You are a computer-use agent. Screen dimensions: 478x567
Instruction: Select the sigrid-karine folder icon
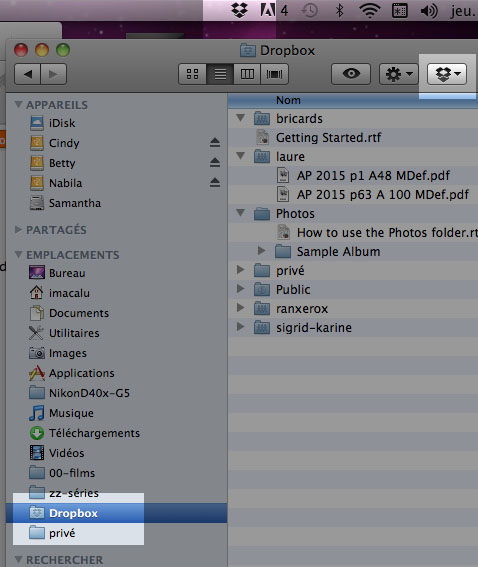click(x=262, y=327)
